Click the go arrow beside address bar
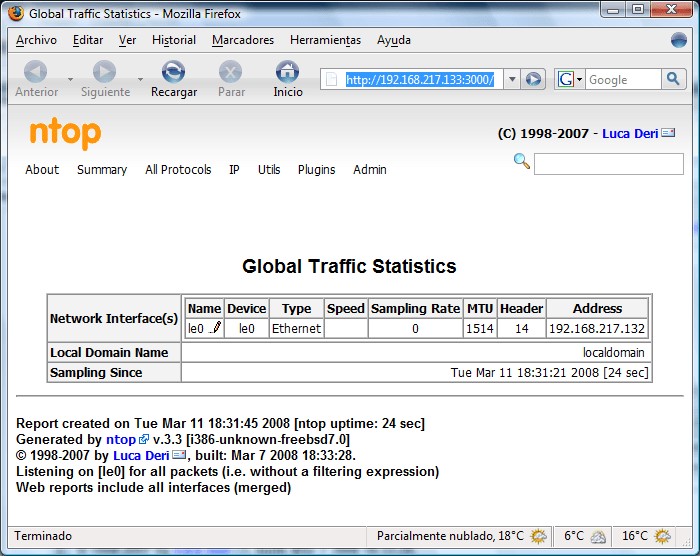700x556 pixels. (534, 80)
